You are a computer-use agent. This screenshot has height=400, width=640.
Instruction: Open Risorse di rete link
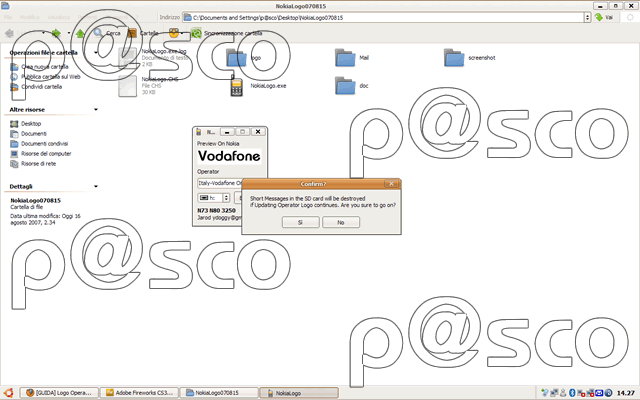pyautogui.click(x=33, y=164)
